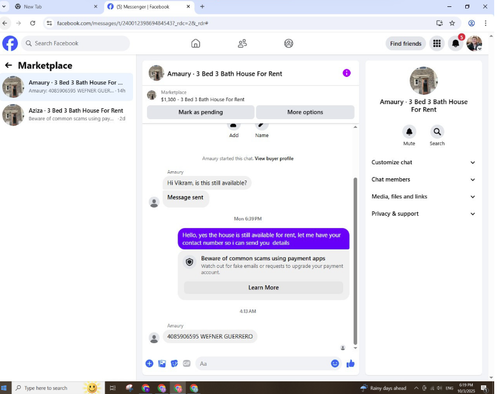
Task: Expand Media, files and links section
Action: click(423, 197)
